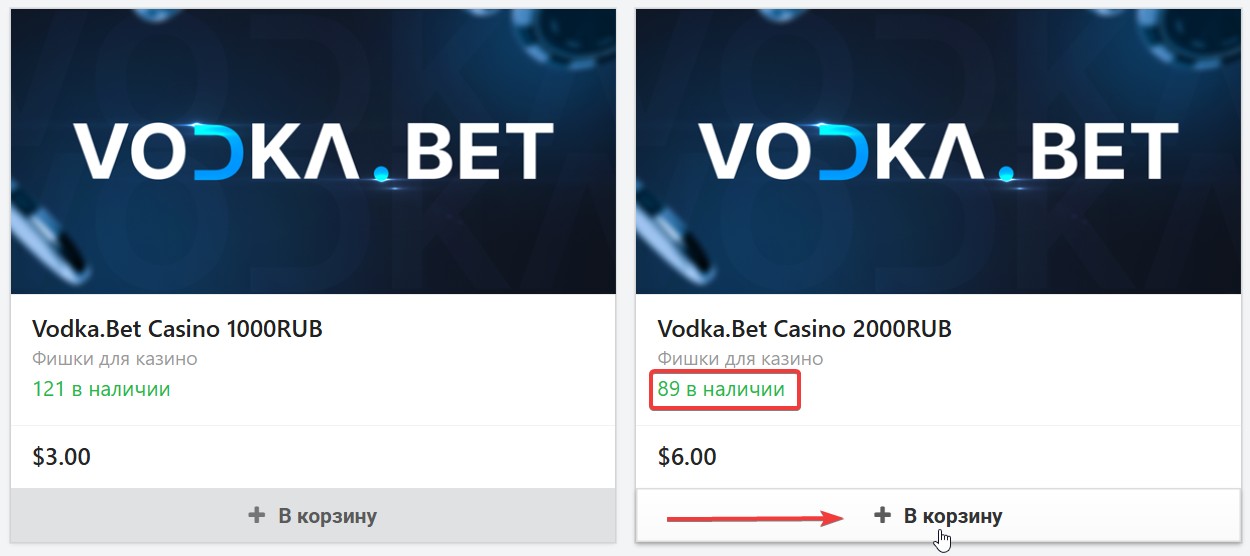Click the blue D letter in left Vodka.Bet logo
The image size is (1250, 556).
coord(217,152)
